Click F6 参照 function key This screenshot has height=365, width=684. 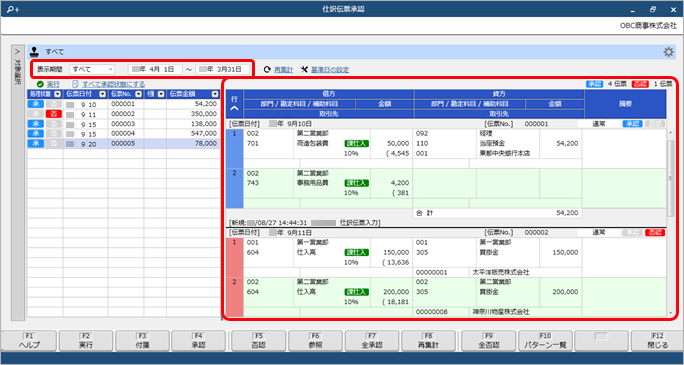[315, 341]
